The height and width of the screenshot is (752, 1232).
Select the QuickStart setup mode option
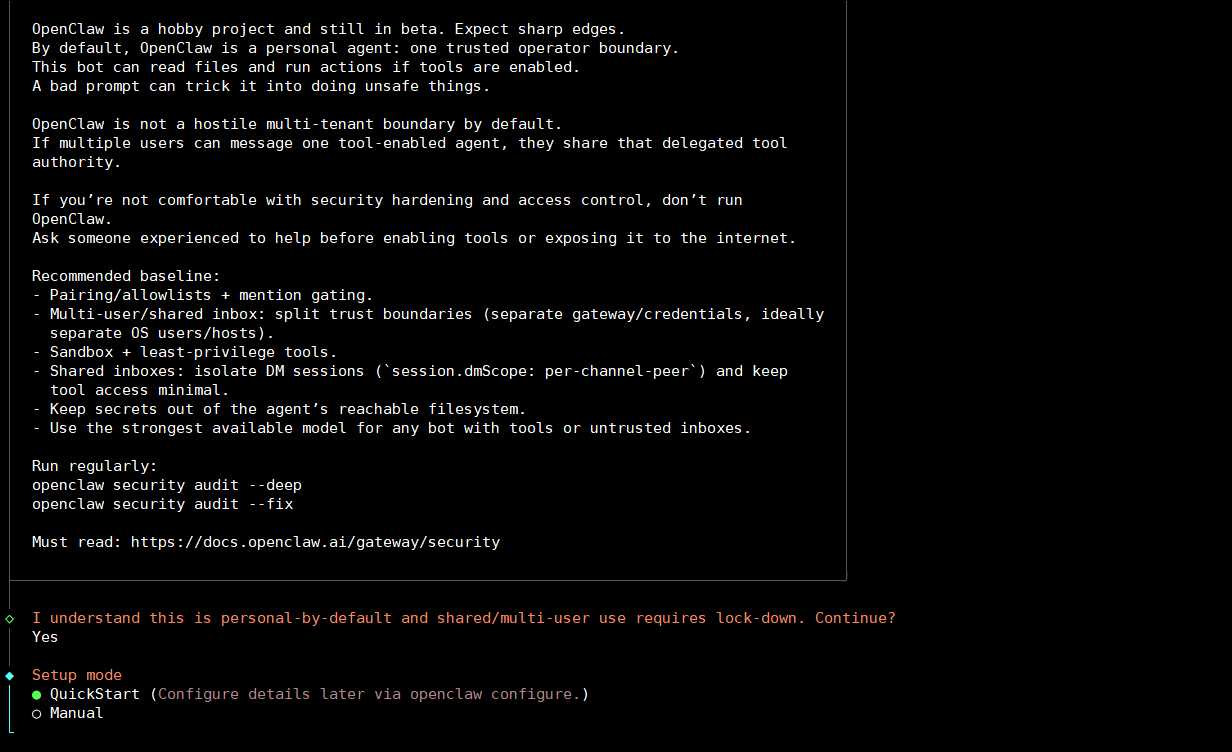tap(94, 694)
